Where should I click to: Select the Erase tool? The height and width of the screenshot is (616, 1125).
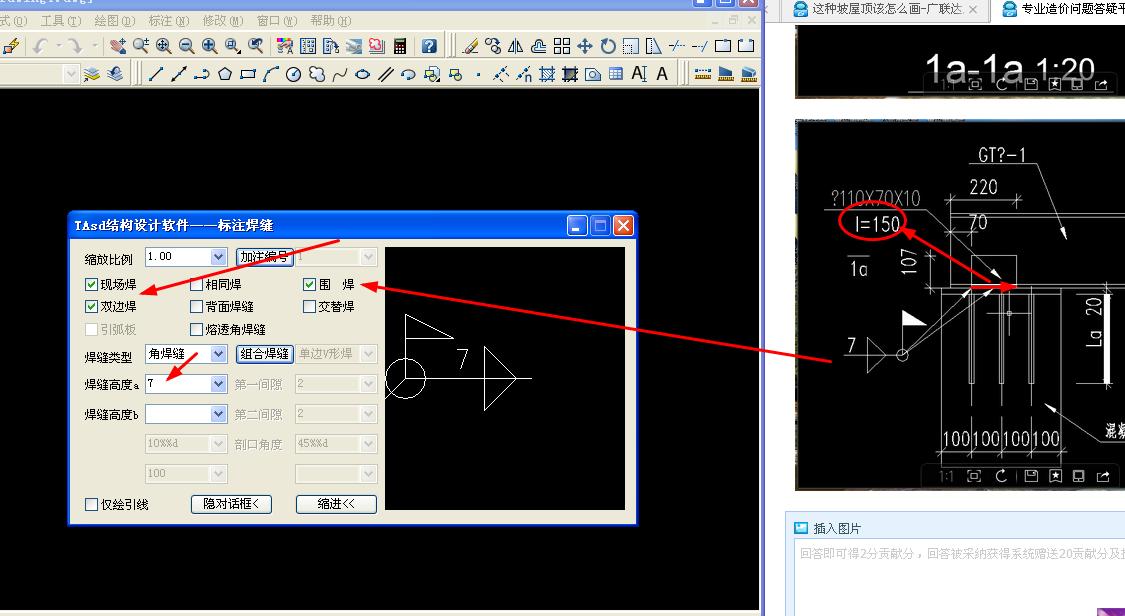point(470,46)
